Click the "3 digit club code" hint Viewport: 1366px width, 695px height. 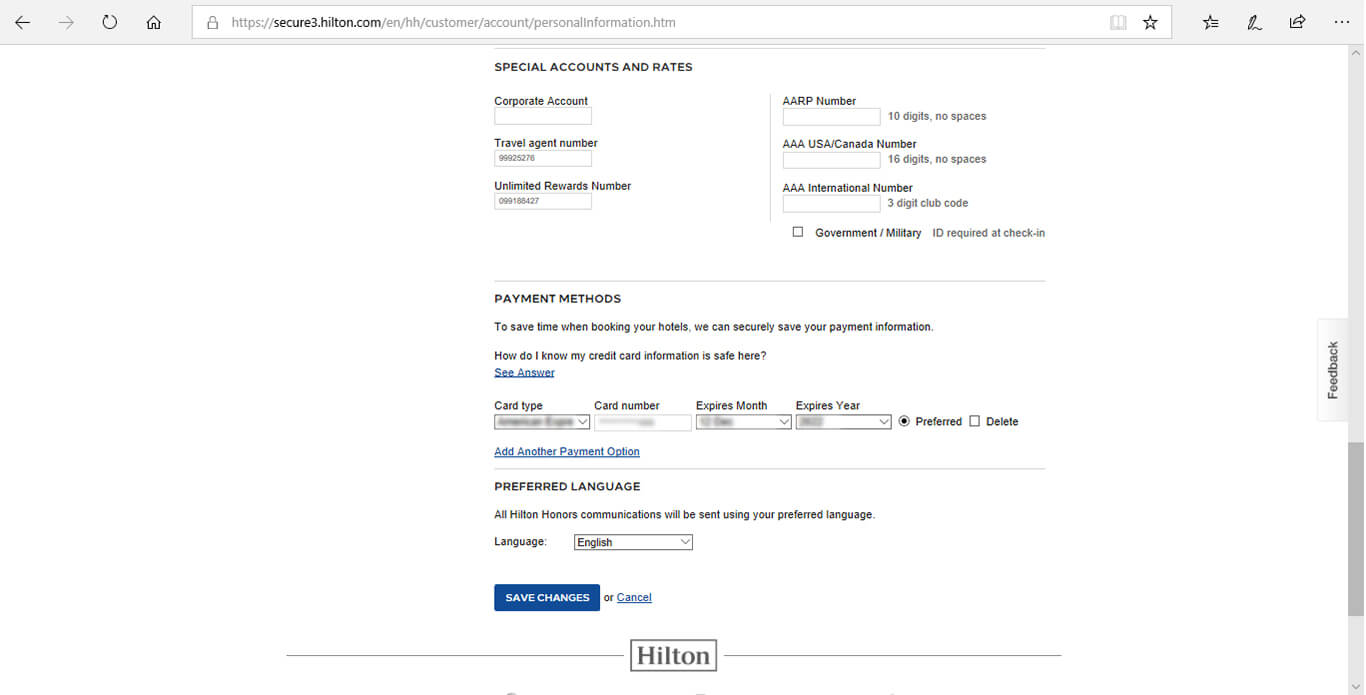(x=928, y=203)
